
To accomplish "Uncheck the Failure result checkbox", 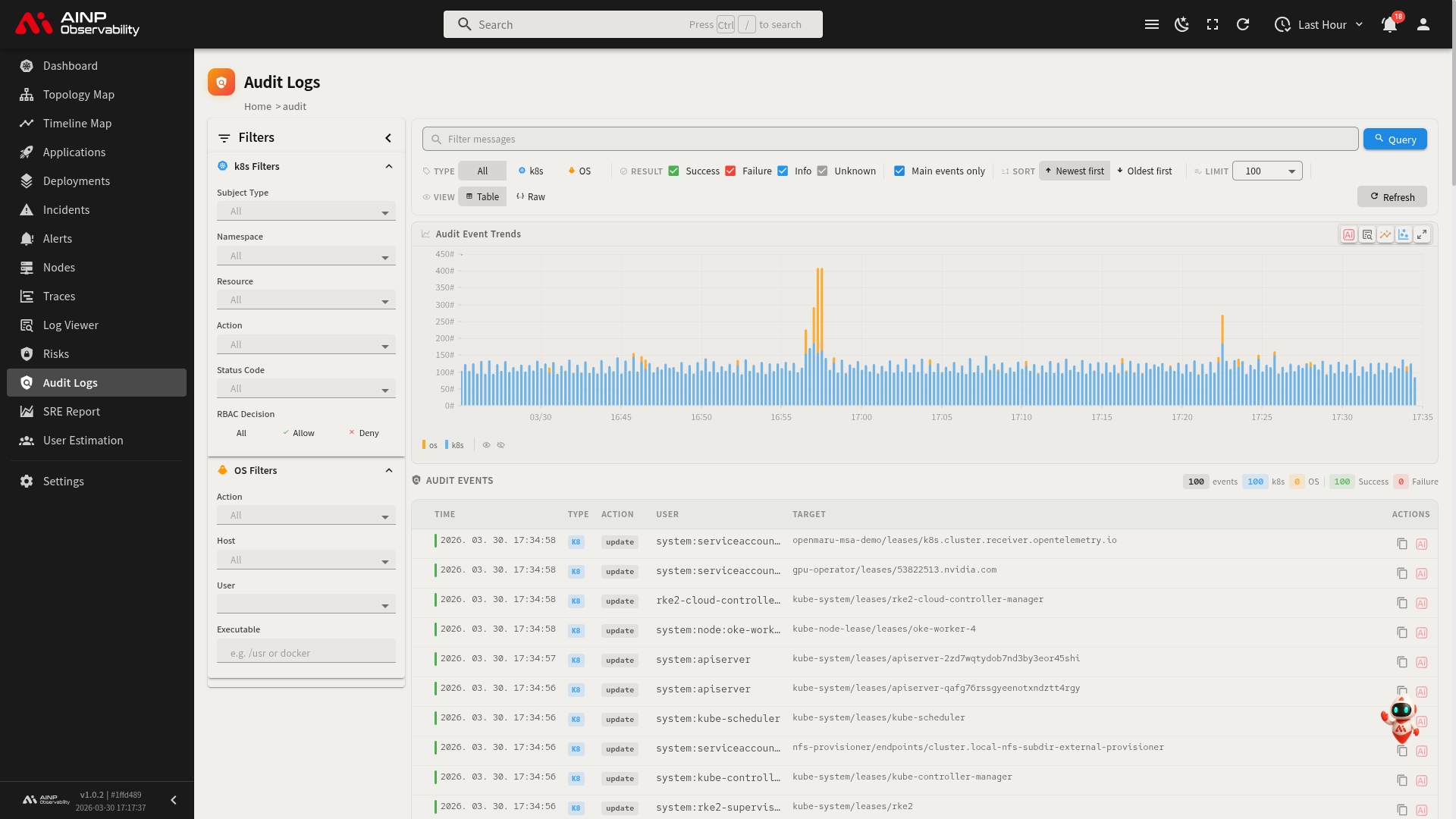I will click(730, 171).
